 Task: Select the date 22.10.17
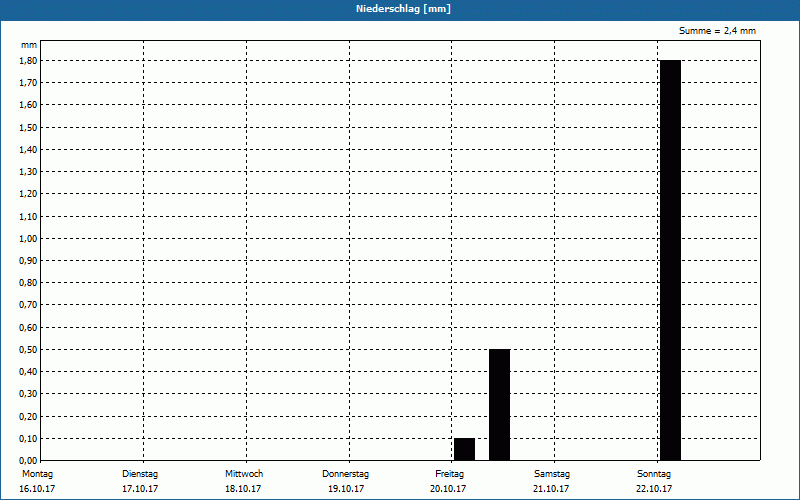tap(654, 489)
